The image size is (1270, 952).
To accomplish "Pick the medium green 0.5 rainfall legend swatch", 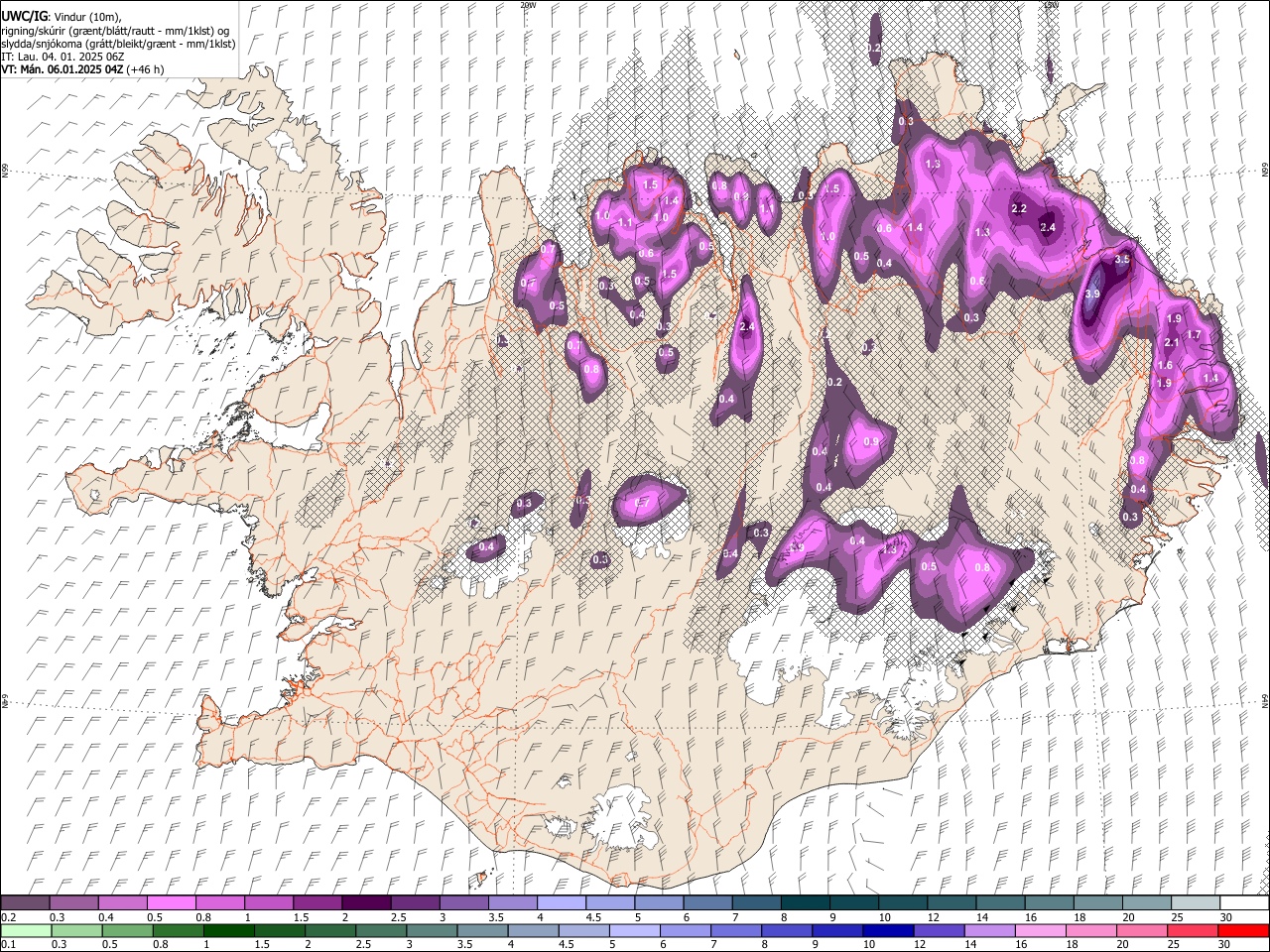I will pyautogui.click(x=129, y=931).
